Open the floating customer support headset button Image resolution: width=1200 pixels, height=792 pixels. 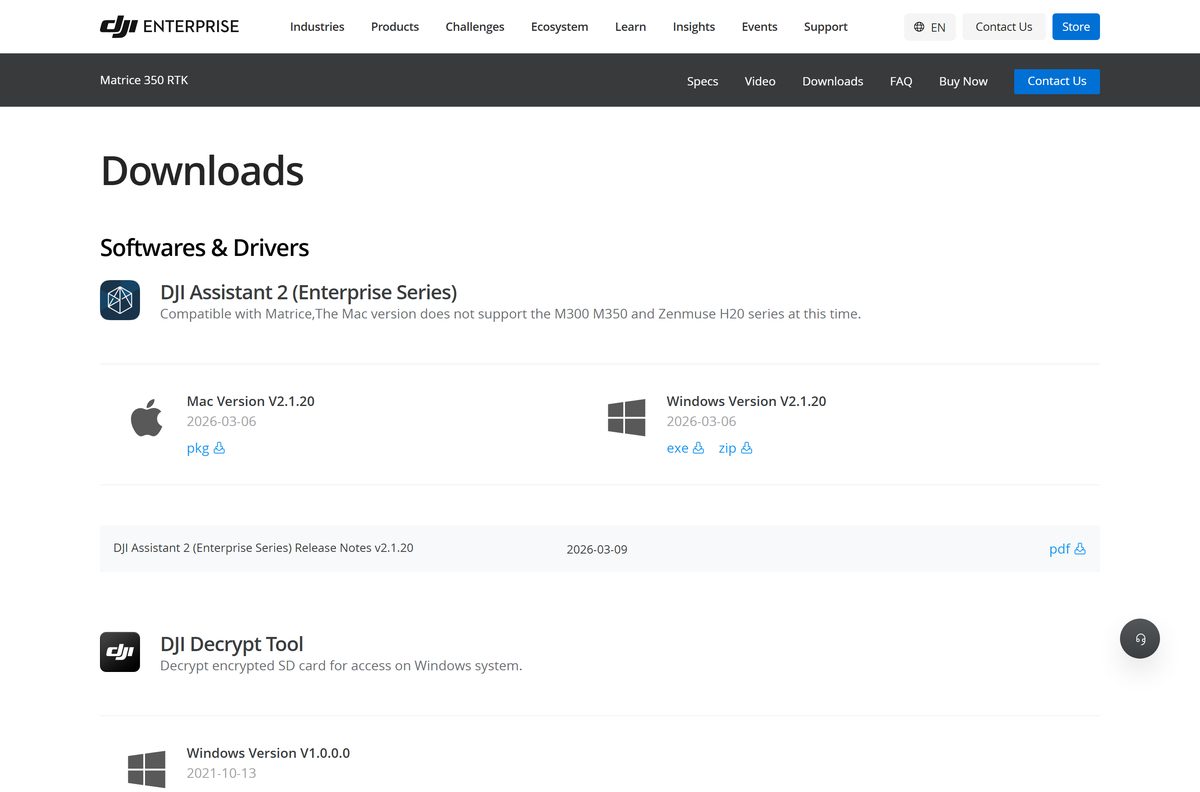1140,638
